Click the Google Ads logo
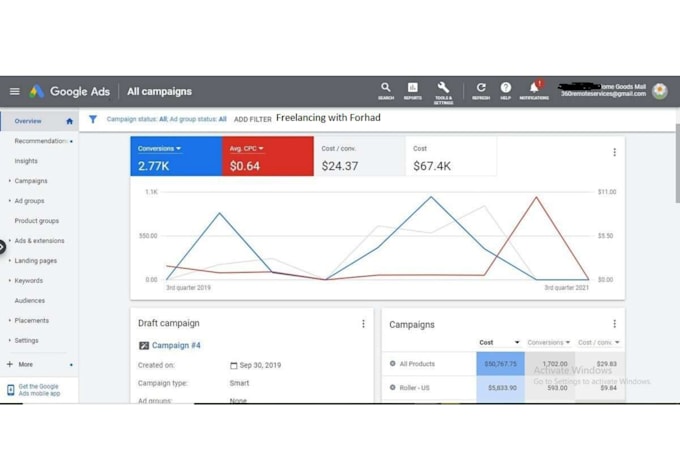This screenshot has height=459, width=680. 37,91
